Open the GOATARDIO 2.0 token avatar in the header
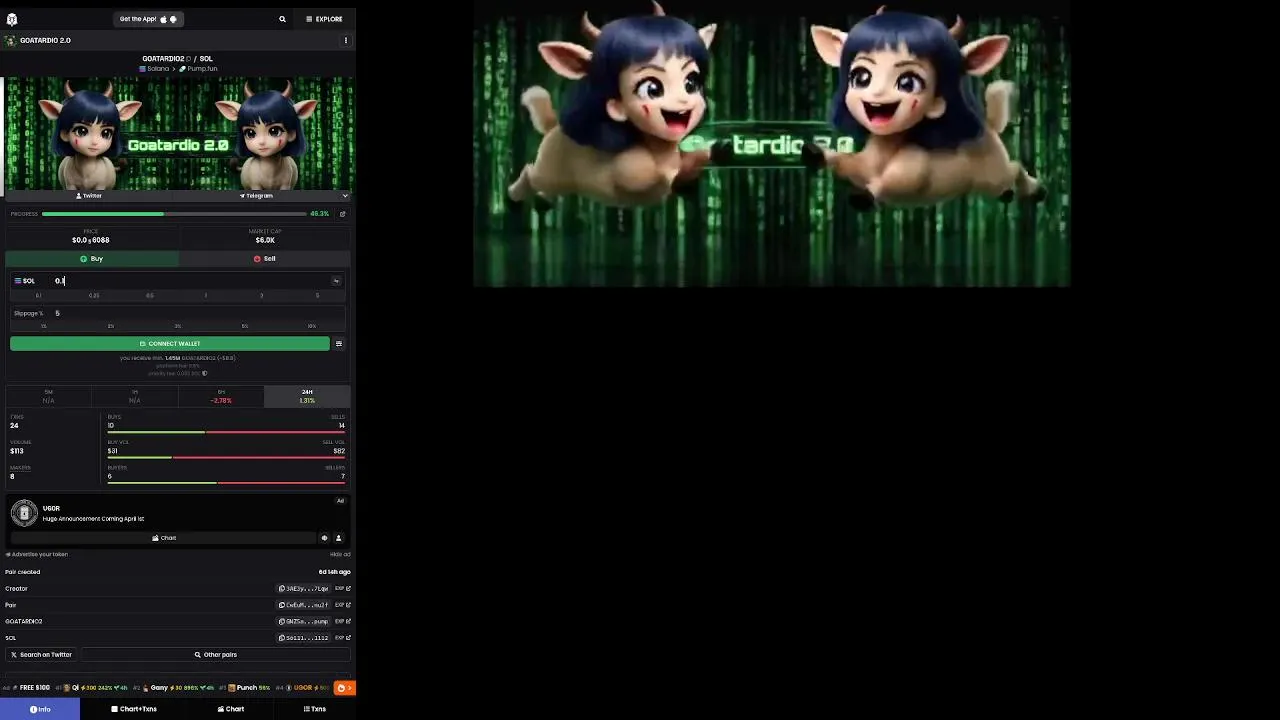Screen dimensions: 1280x720 tap(10, 40)
